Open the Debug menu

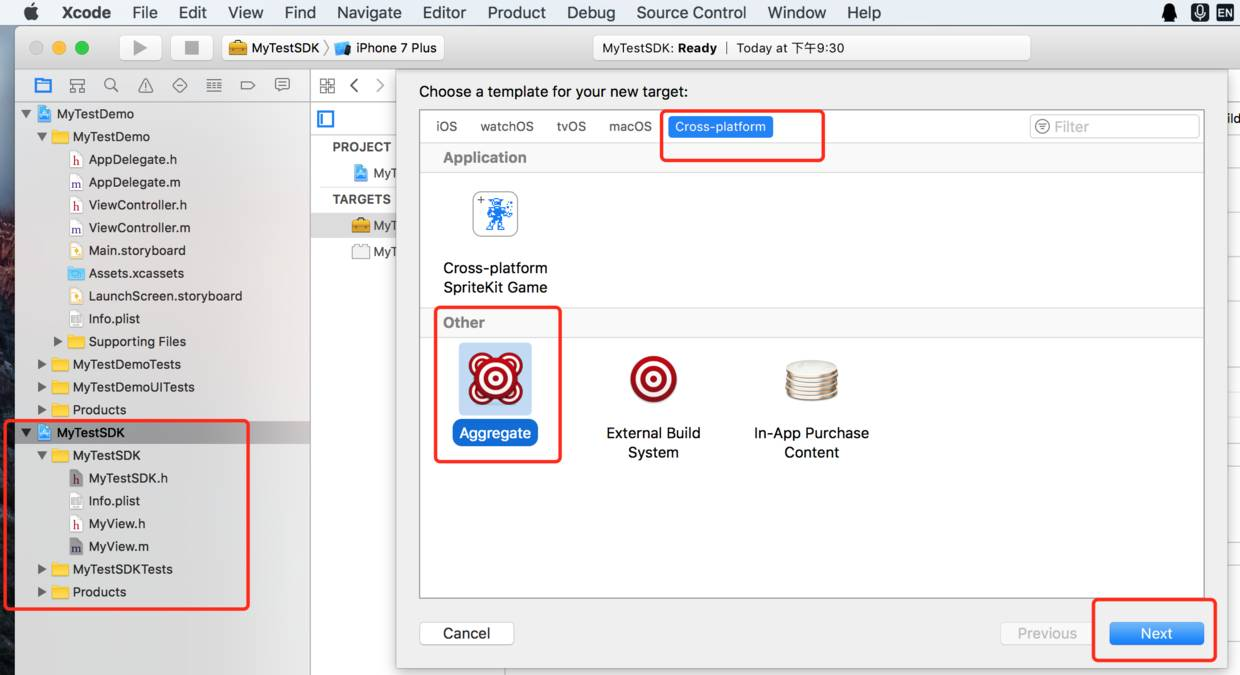[x=591, y=12]
